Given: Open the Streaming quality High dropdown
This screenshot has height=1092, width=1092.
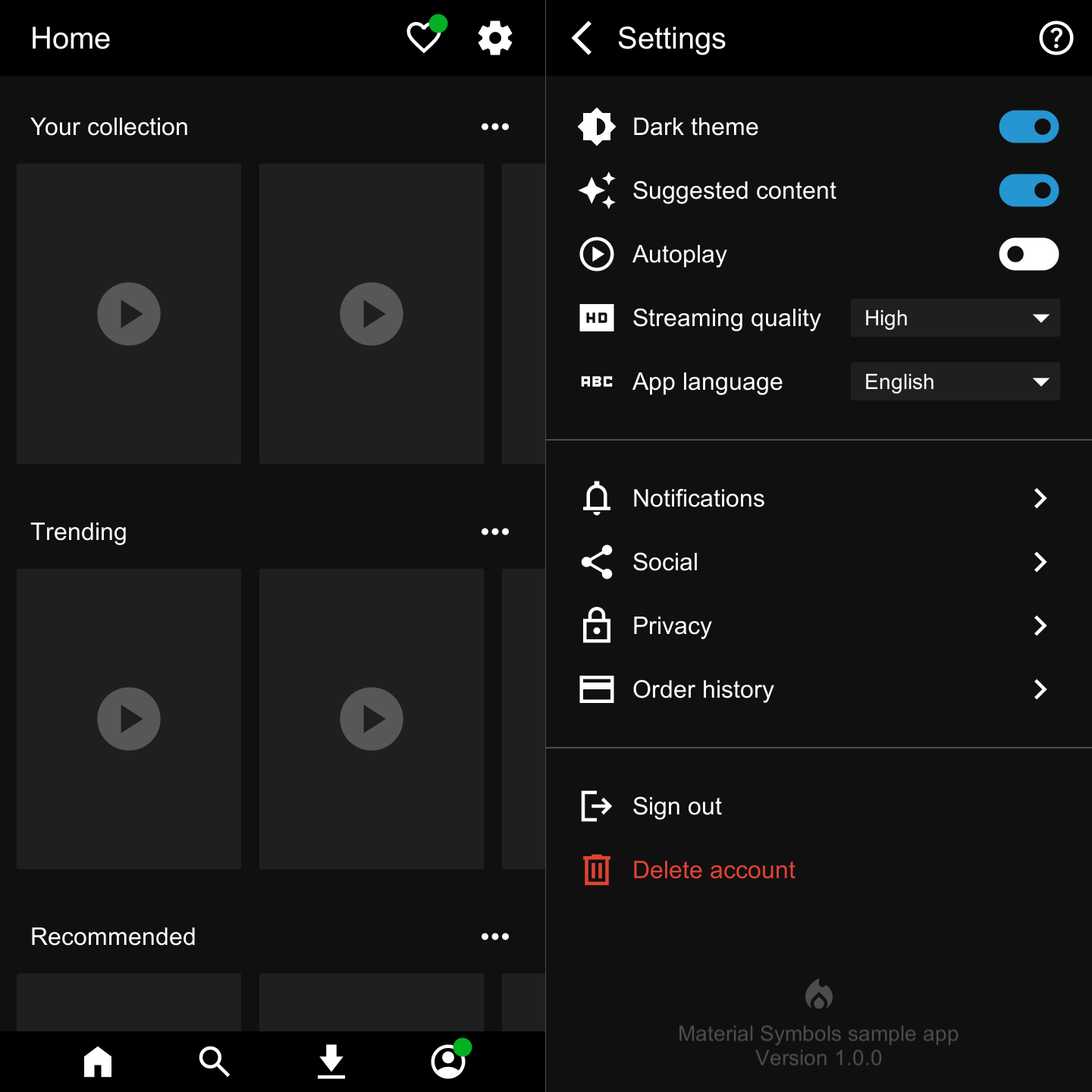Looking at the screenshot, I should tap(955, 318).
